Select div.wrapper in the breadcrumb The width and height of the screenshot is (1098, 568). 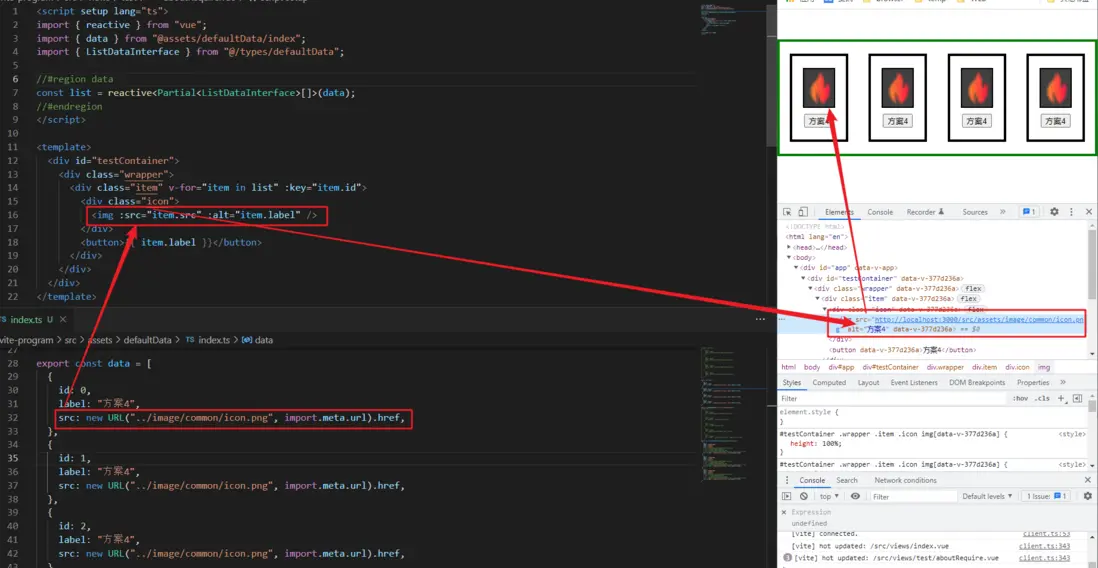[945, 367]
